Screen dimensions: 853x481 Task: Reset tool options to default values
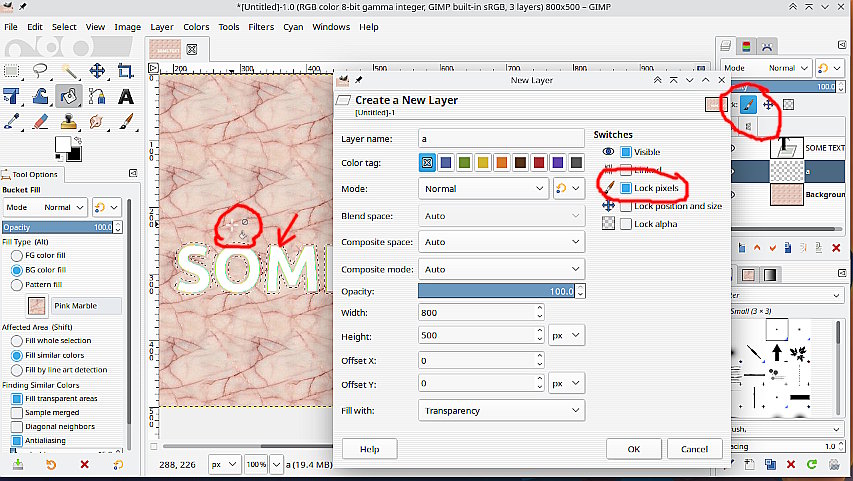click(x=118, y=464)
